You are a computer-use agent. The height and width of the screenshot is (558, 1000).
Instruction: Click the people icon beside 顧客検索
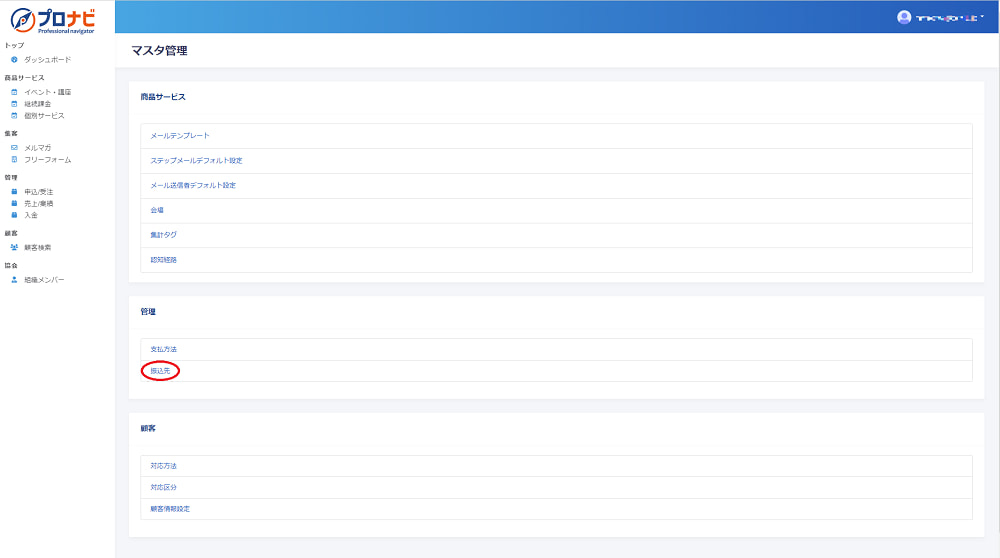14,247
